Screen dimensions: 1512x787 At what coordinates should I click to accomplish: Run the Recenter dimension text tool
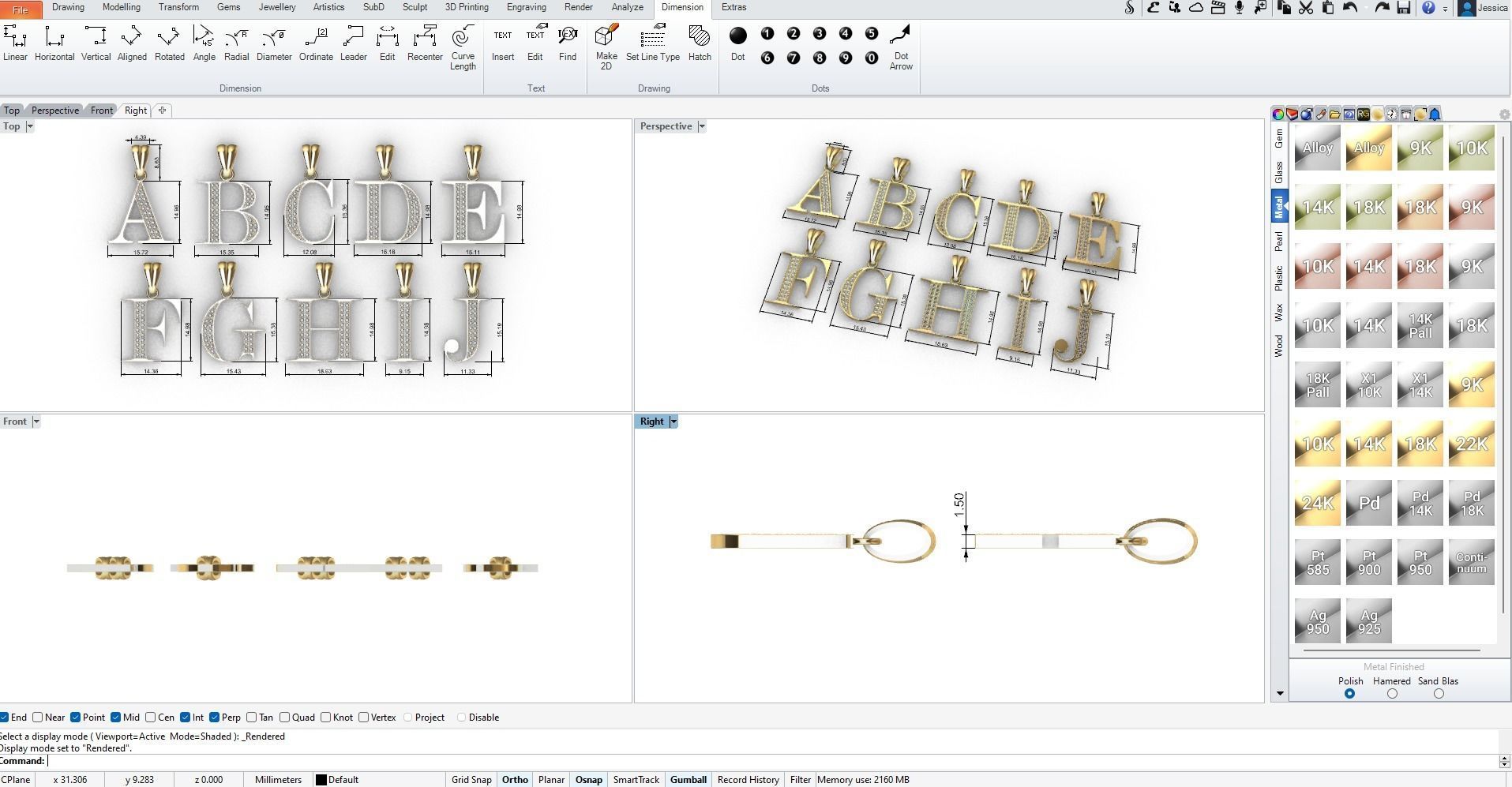point(425,43)
